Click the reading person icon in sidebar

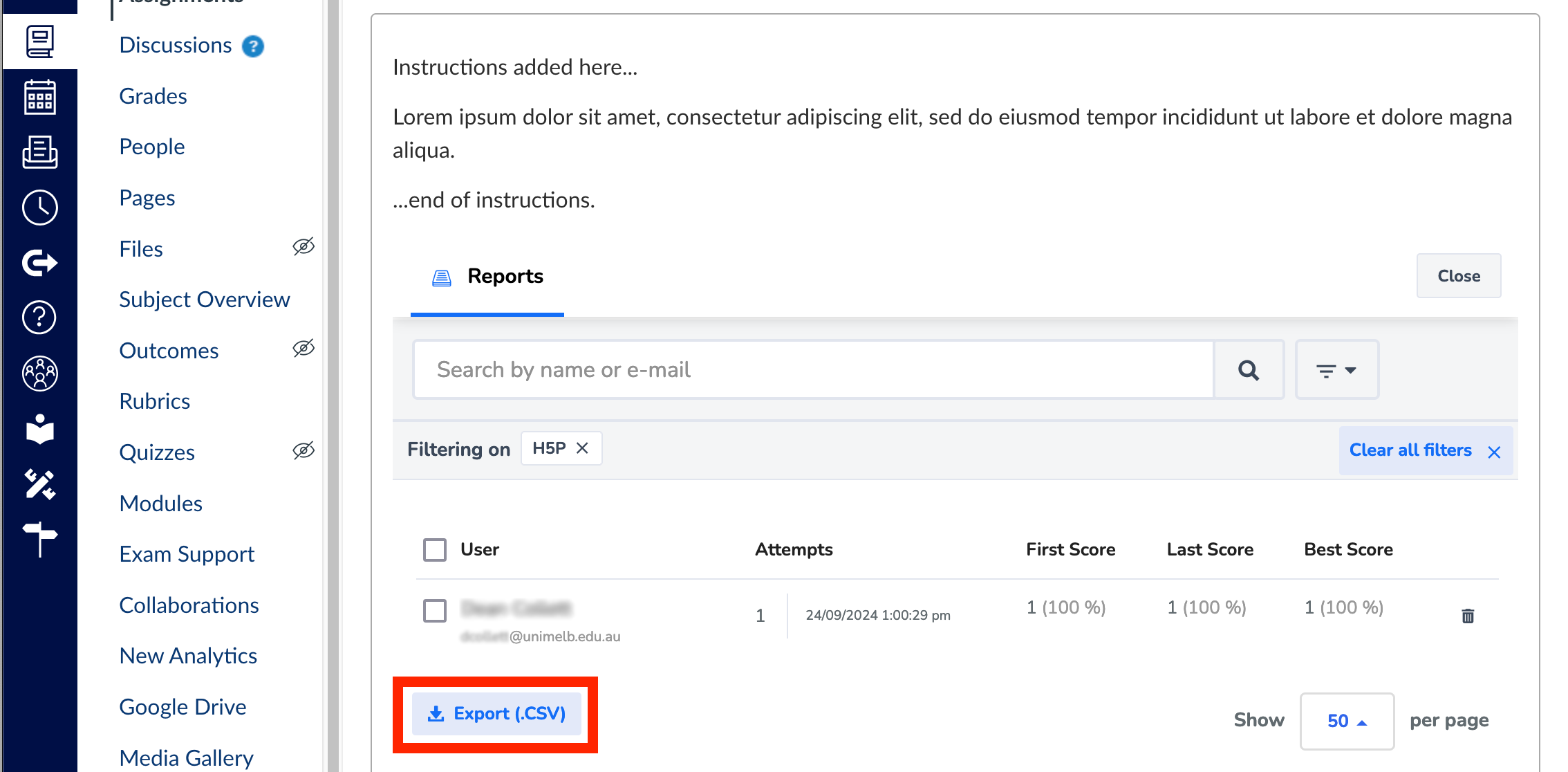click(40, 429)
